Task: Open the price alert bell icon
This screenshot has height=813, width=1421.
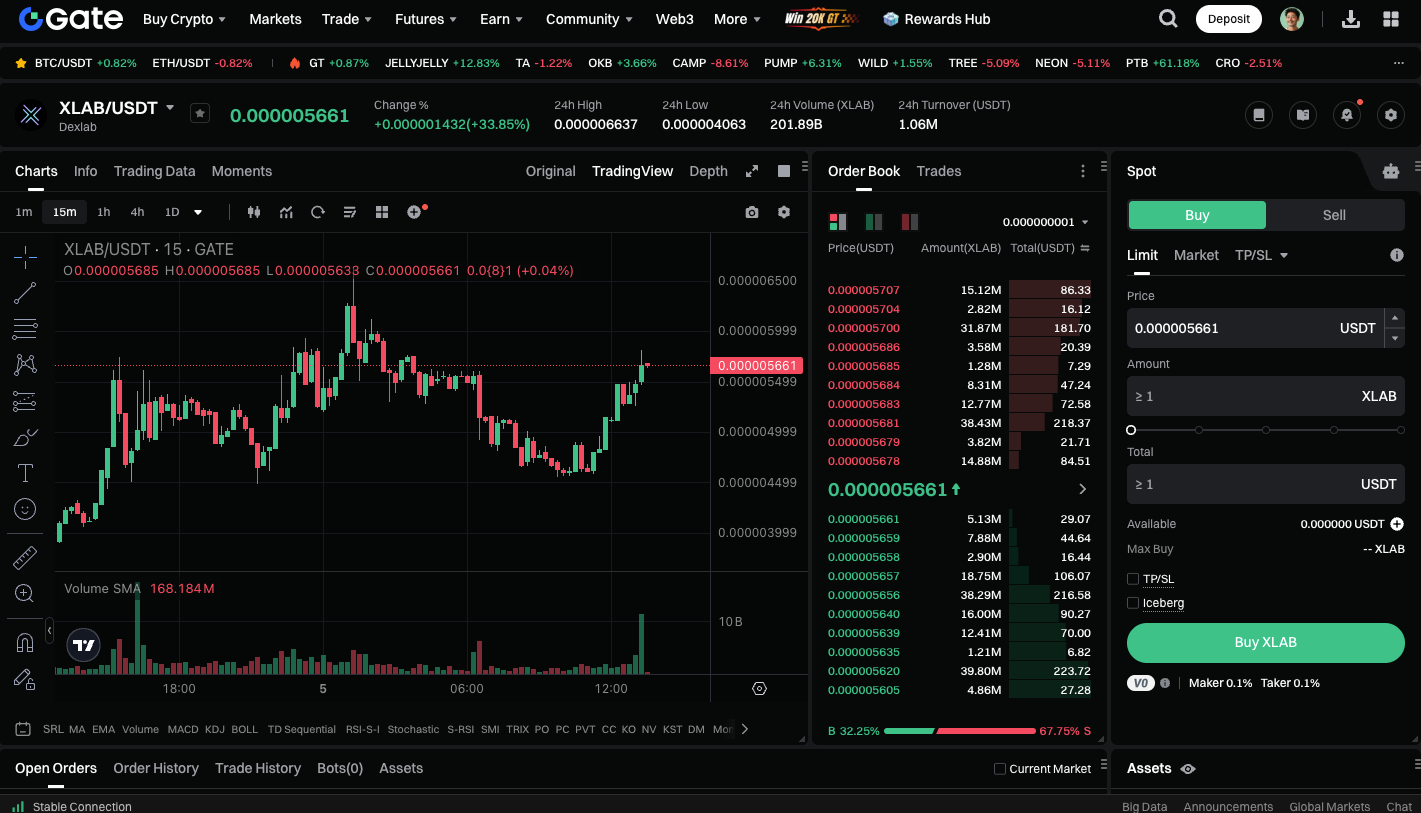Action: [1347, 115]
